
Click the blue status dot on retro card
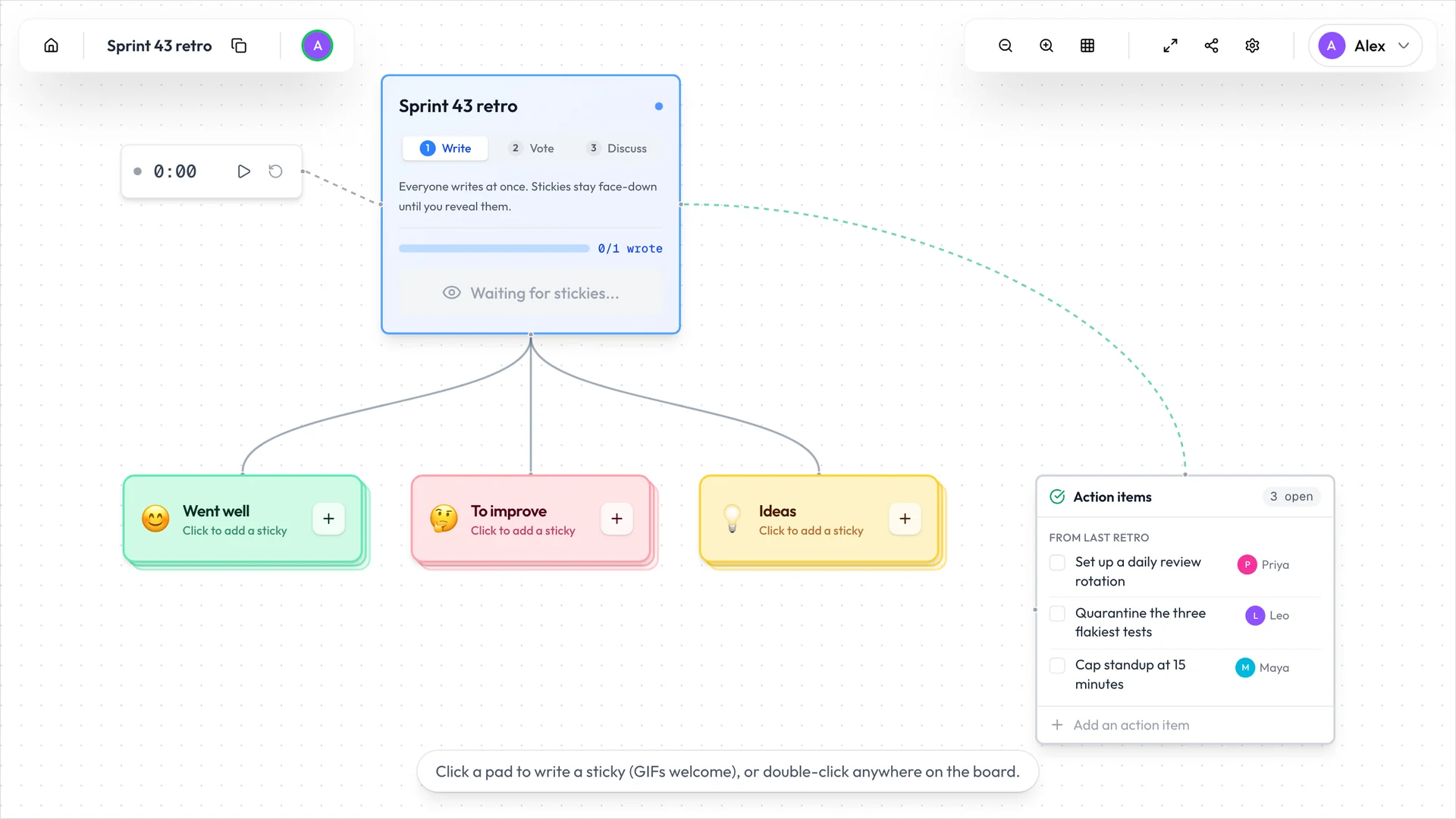(x=659, y=106)
